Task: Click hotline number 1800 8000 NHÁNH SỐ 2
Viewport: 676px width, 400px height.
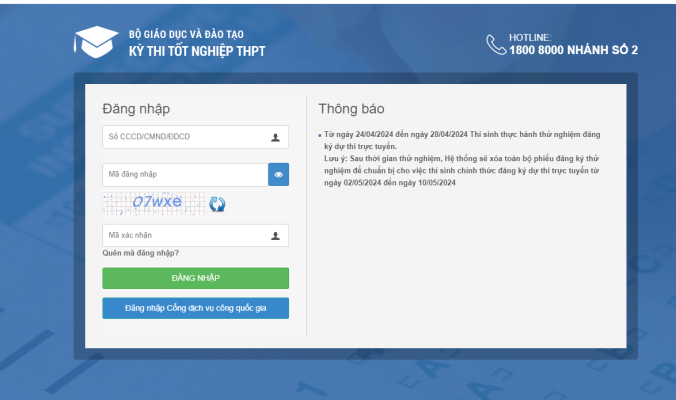Action: point(573,50)
